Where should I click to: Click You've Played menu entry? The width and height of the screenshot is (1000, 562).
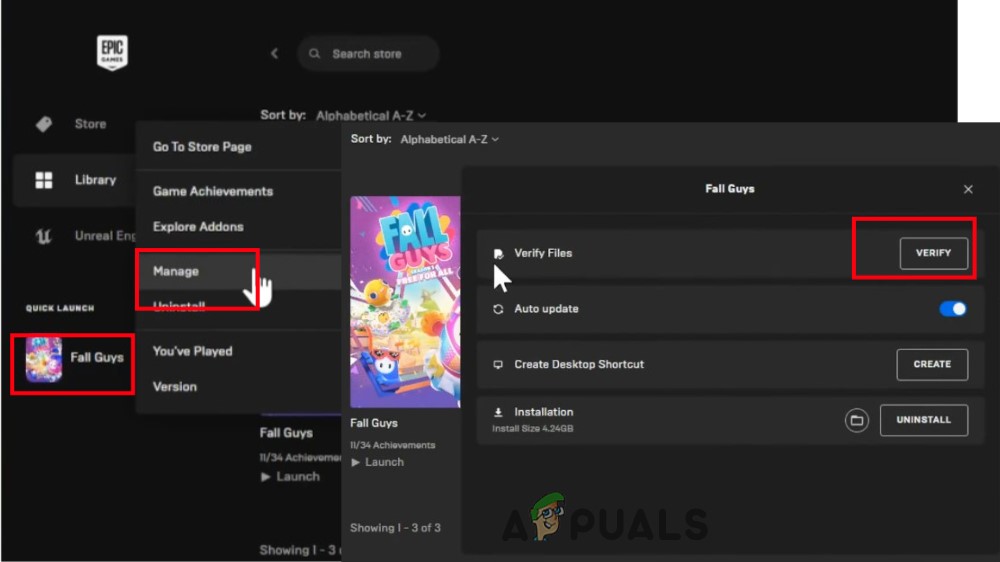[193, 351]
